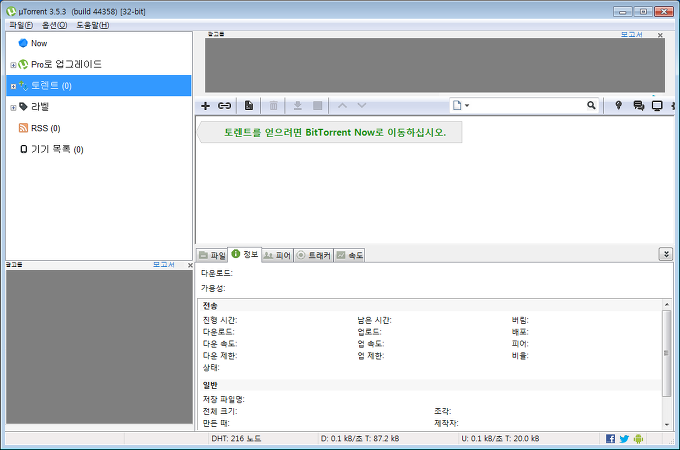Click the Android icon in status bar
The height and width of the screenshot is (450, 680).
click(638, 439)
